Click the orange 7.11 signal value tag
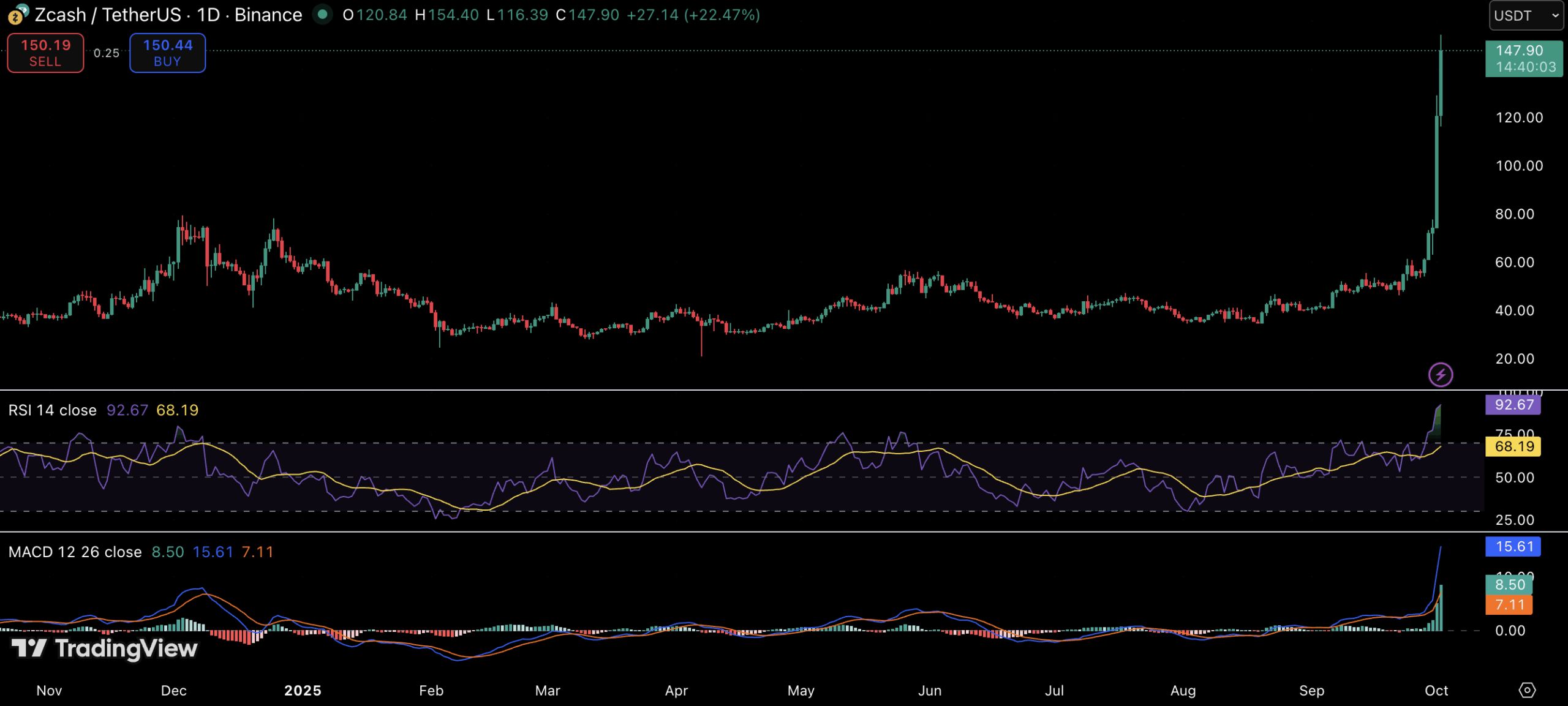The width and height of the screenshot is (1568, 706). pyautogui.click(x=1509, y=605)
